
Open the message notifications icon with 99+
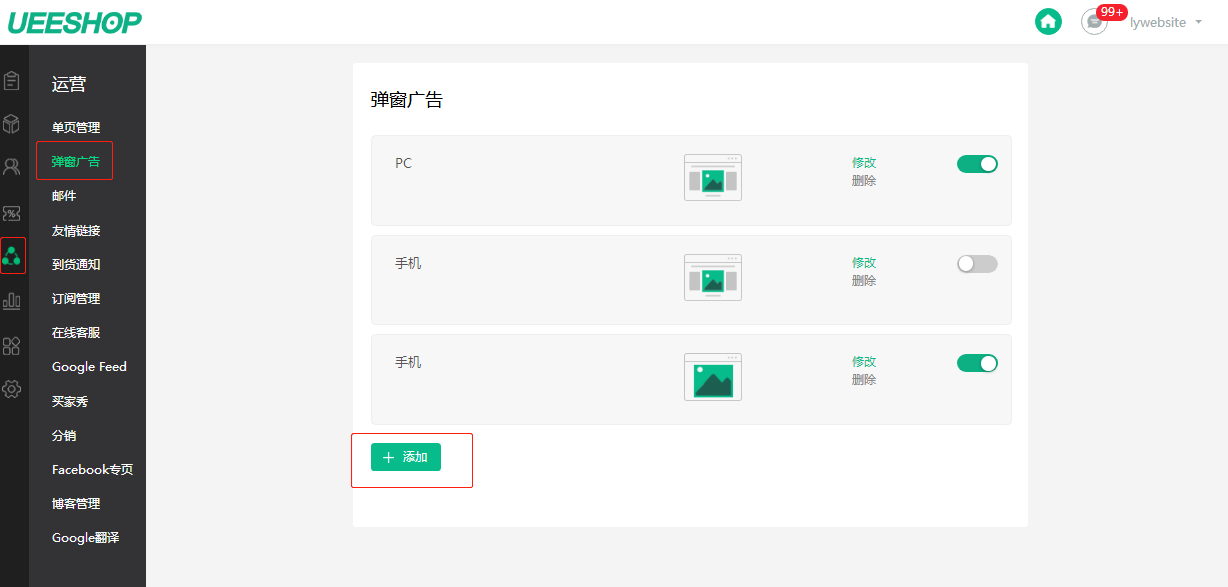pos(1095,22)
